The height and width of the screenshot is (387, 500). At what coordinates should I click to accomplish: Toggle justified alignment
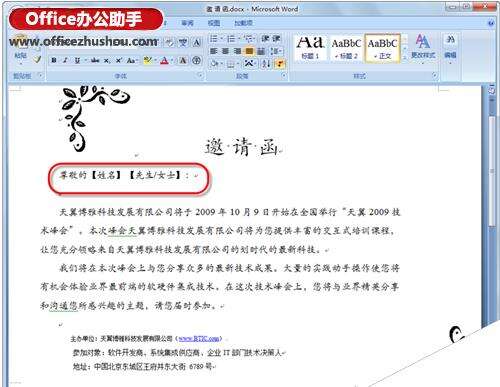coord(249,51)
